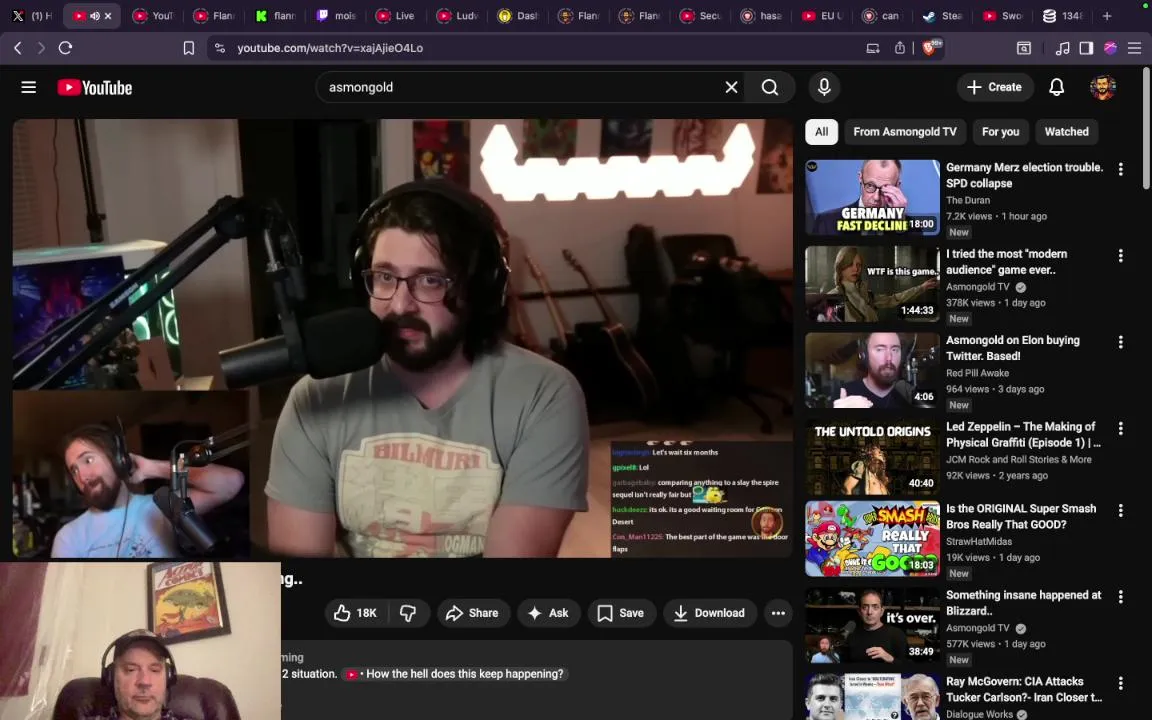Open the Red Pill Awake channel link

[977, 373]
